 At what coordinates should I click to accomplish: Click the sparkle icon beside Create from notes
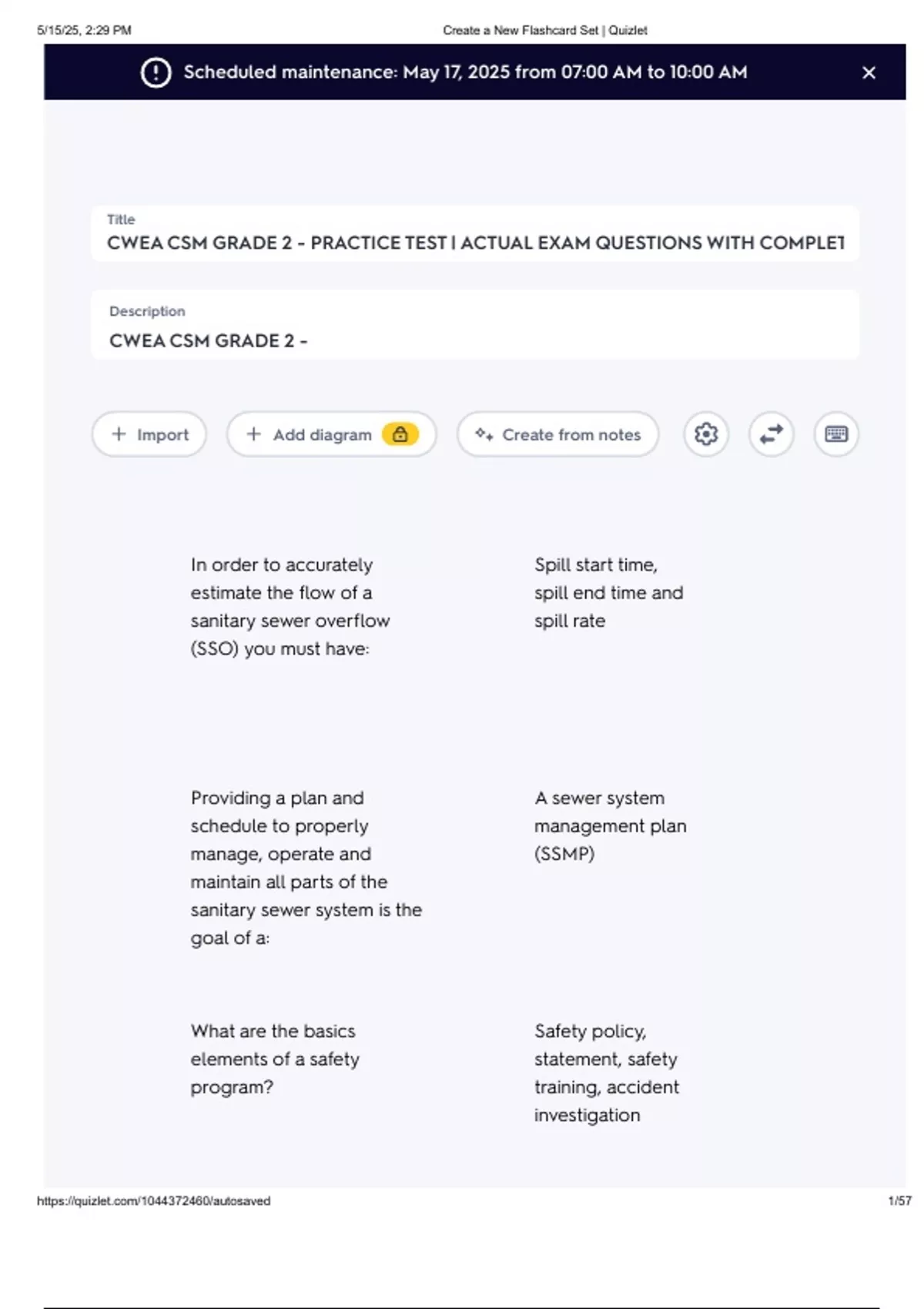tap(484, 434)
